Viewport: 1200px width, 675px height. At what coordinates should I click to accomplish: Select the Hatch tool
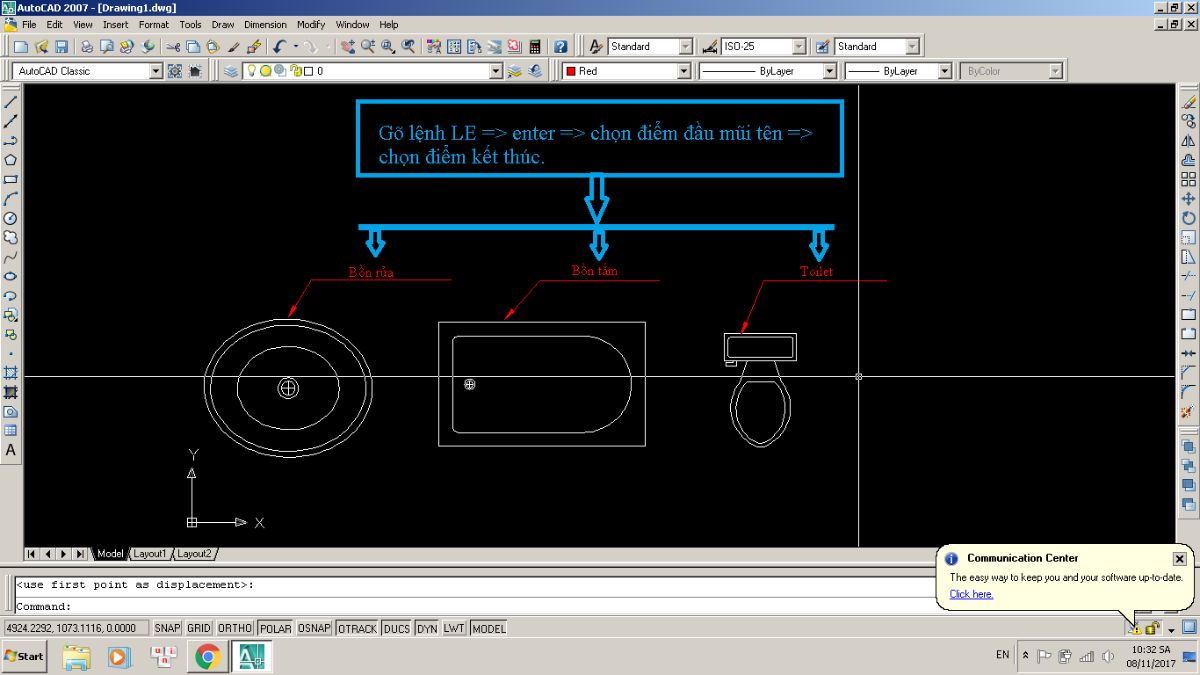[x=11, y=372]
